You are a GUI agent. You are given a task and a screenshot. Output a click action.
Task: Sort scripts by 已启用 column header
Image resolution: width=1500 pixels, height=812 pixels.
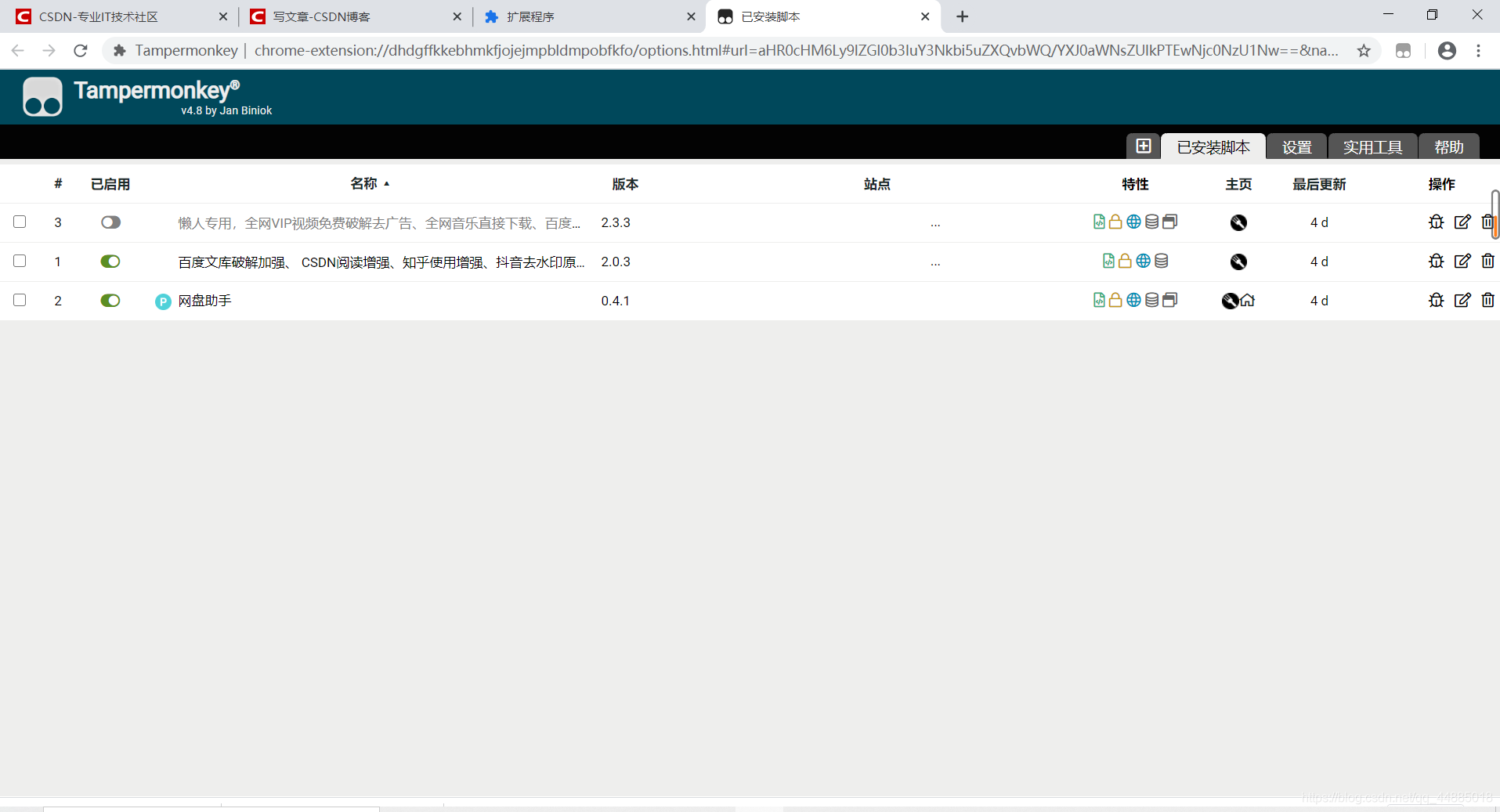pos(110,184)
